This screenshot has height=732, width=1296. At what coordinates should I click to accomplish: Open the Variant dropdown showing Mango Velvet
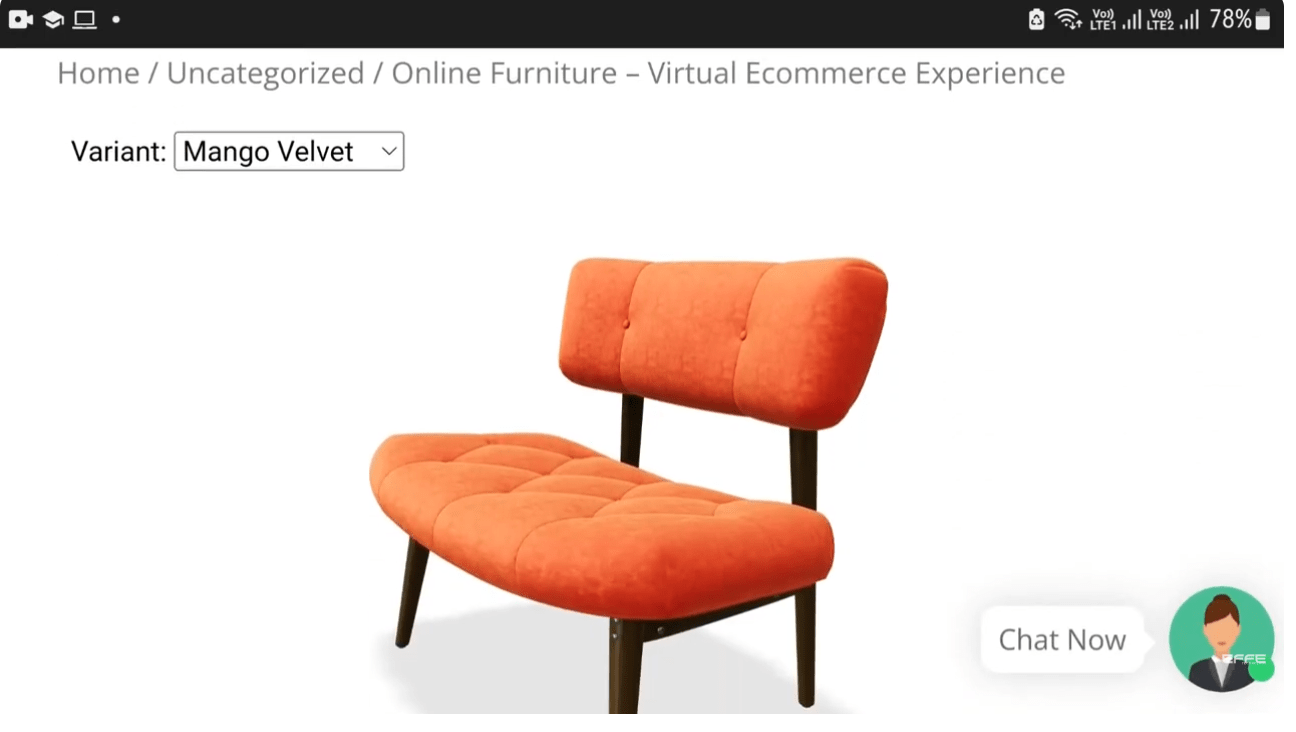289,151
